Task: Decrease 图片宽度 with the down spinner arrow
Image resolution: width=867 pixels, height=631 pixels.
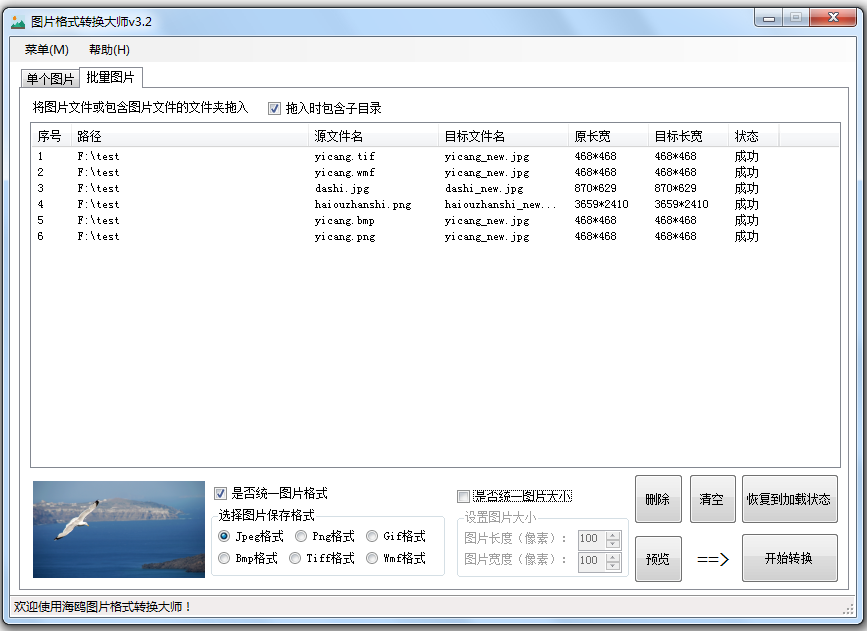Action: pyautogui.click(x=613, y=565)
